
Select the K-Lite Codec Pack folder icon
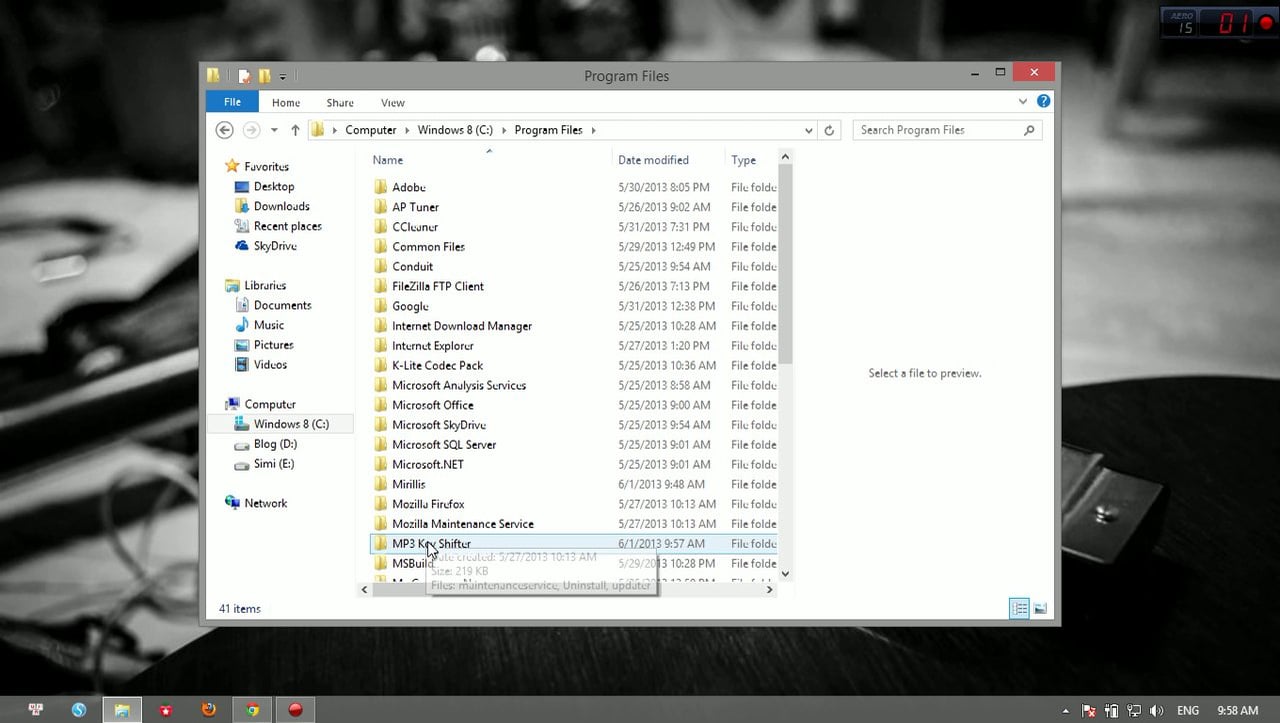[x=380, y=365]
